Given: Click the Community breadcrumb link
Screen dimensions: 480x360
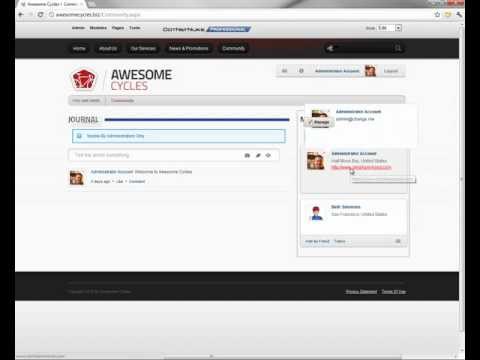Looking at the screenshot, I should tap(122, 100).
